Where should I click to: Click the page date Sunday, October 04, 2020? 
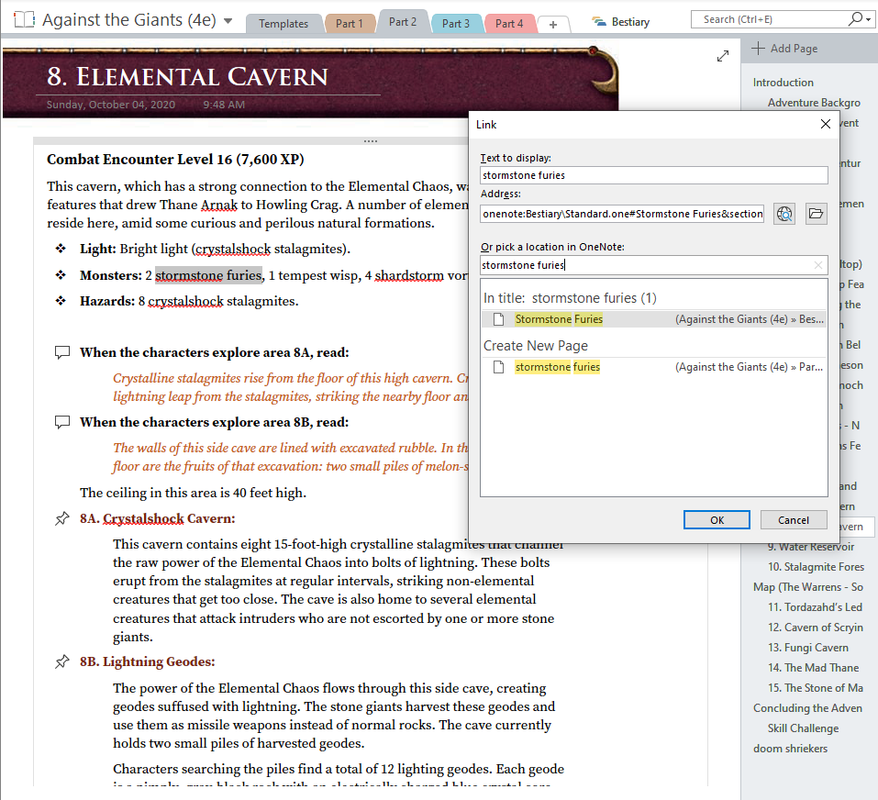(x=110, y=104)
